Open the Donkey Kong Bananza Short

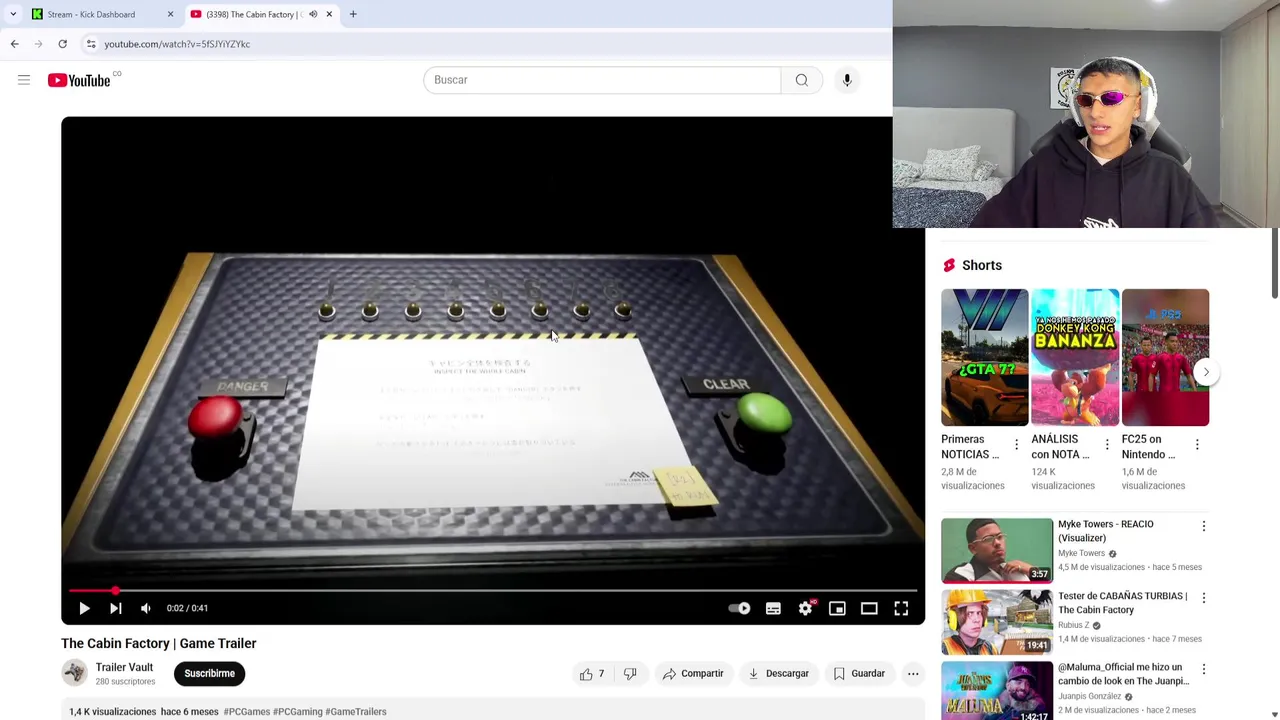click(1075, 357)
